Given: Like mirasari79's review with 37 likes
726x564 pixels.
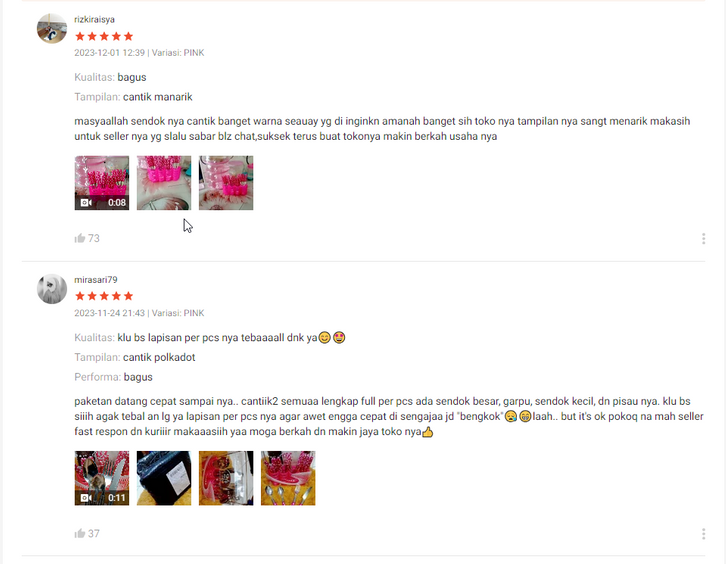Looking at the screenshot, I should [x=80, y=533].
